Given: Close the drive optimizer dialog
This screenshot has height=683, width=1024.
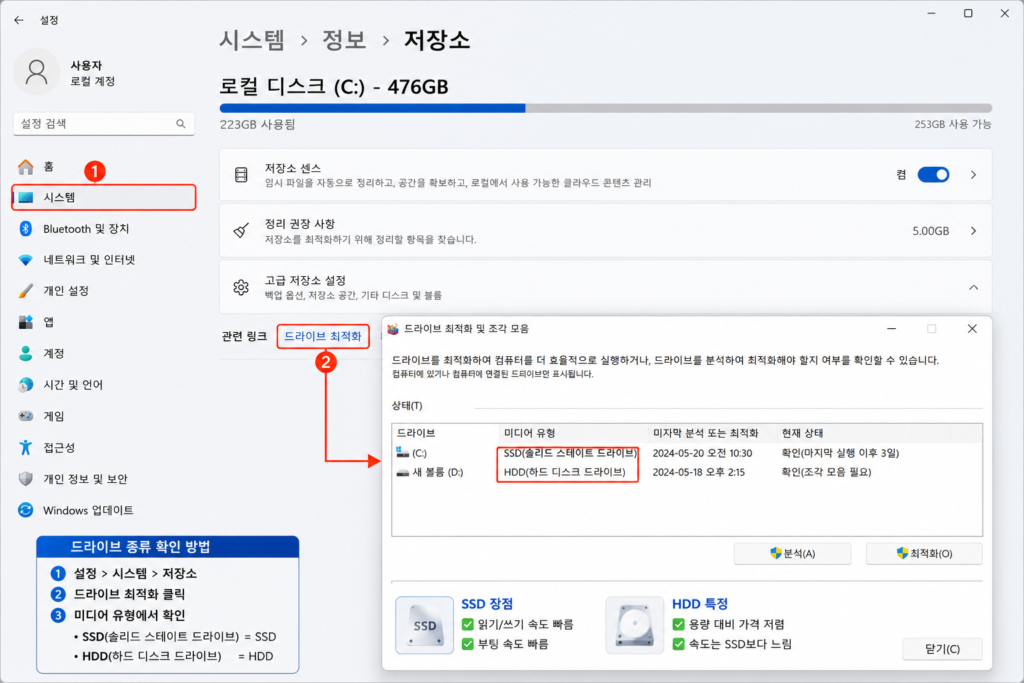Looking at the screenshot, I should [972, 329].
